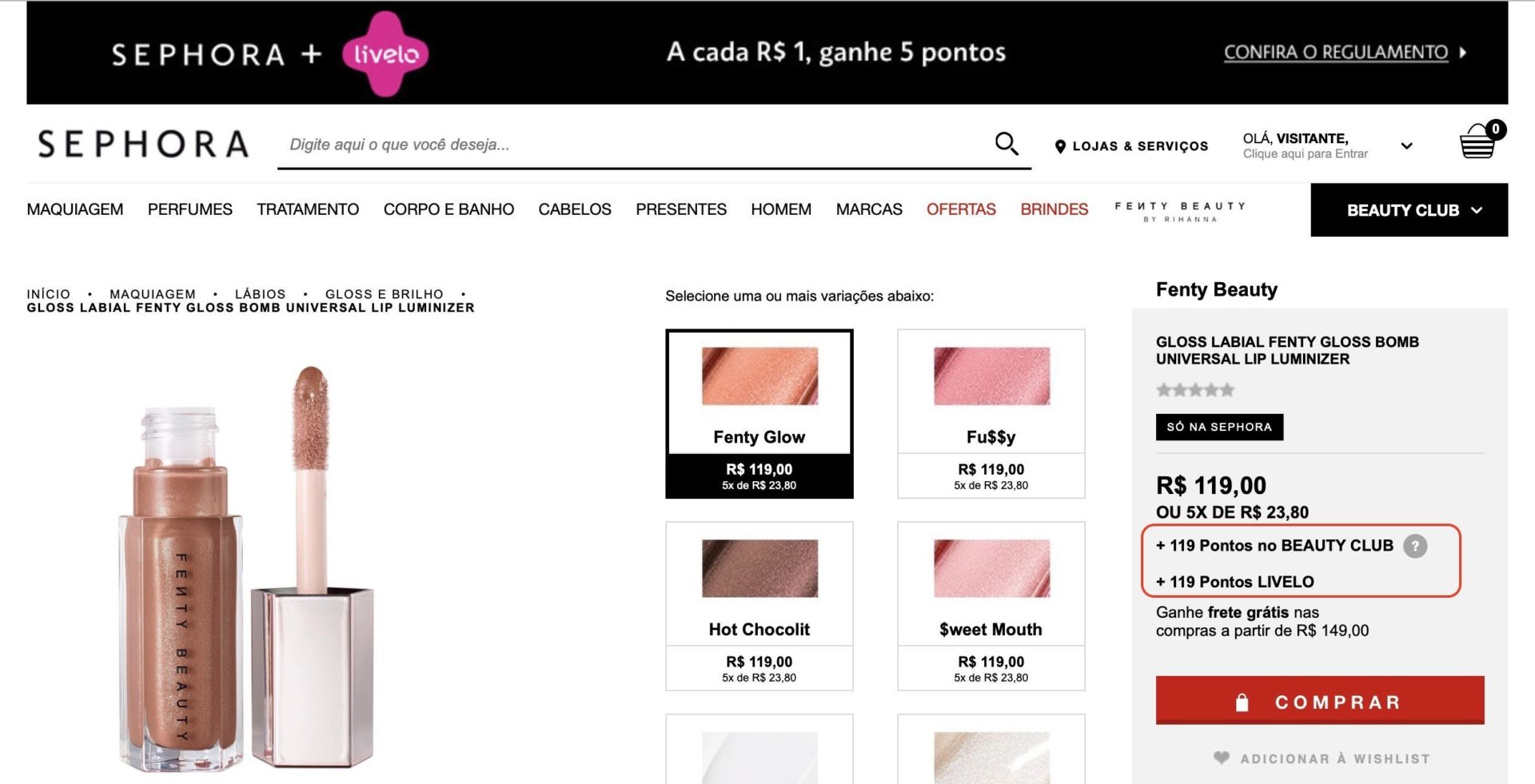Open Confira o Regulamento link
The width and height of the screenshot is (1535, 784).
[1336, 53]
